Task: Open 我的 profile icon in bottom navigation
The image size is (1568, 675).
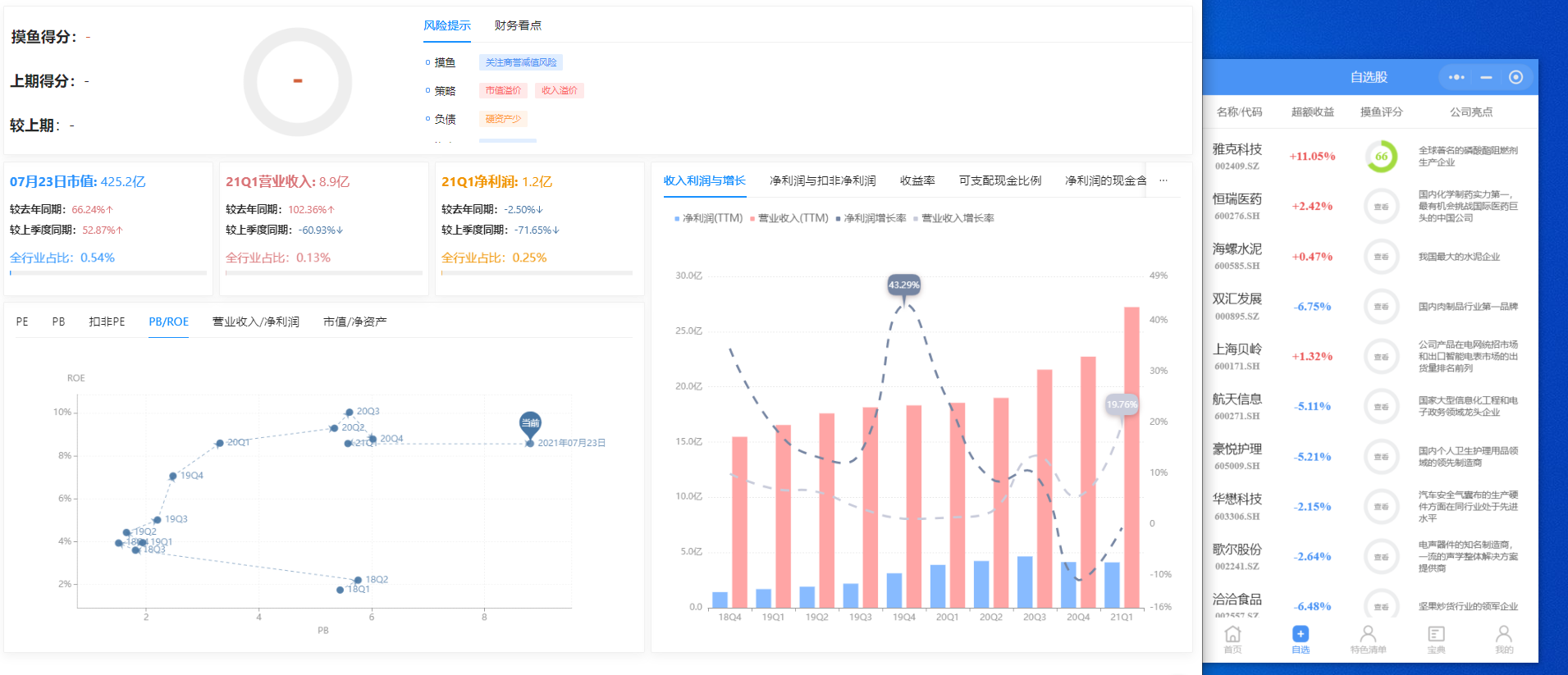Action: [1503, 640]
